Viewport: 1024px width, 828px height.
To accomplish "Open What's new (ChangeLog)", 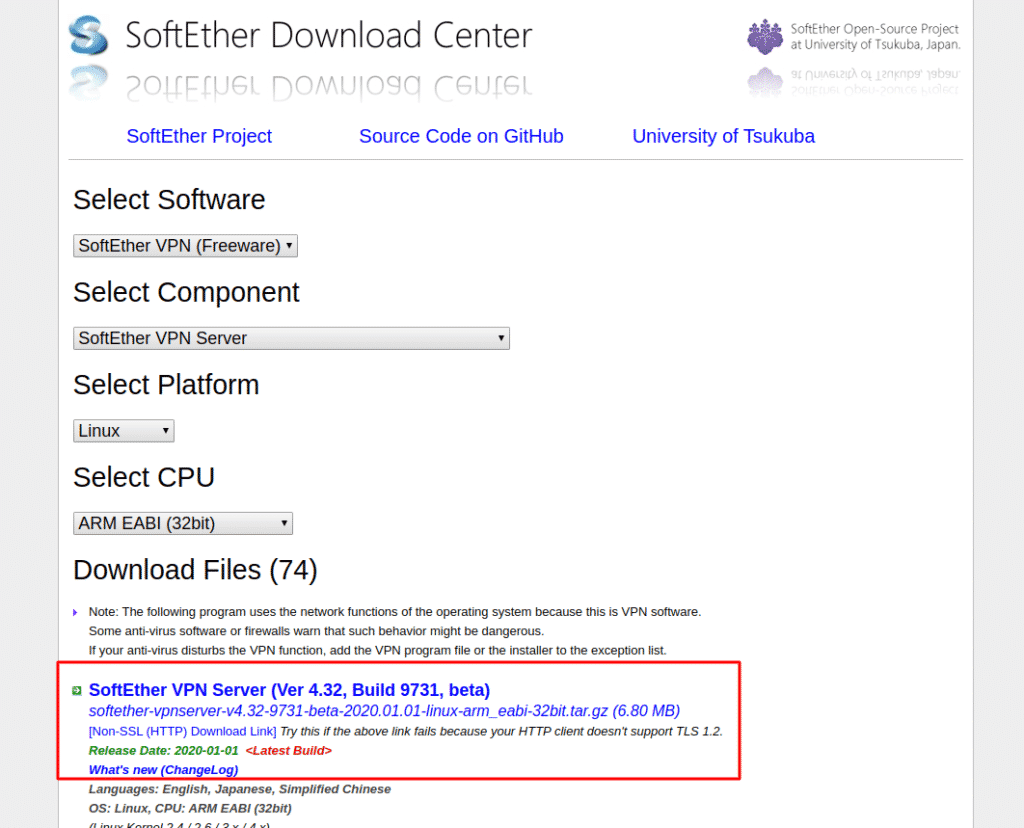I will pyautogui.click(x=163, y=770).
